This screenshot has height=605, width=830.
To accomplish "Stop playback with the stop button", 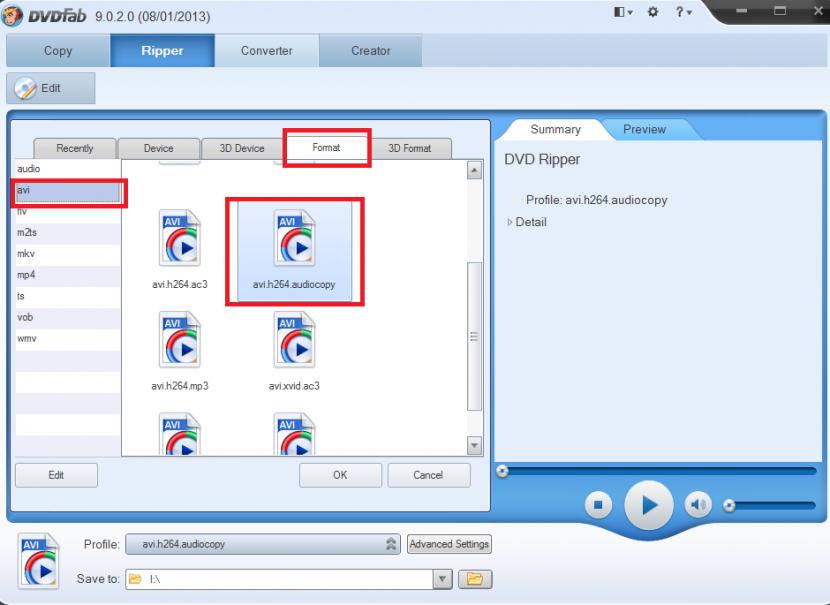I will 598,505.
